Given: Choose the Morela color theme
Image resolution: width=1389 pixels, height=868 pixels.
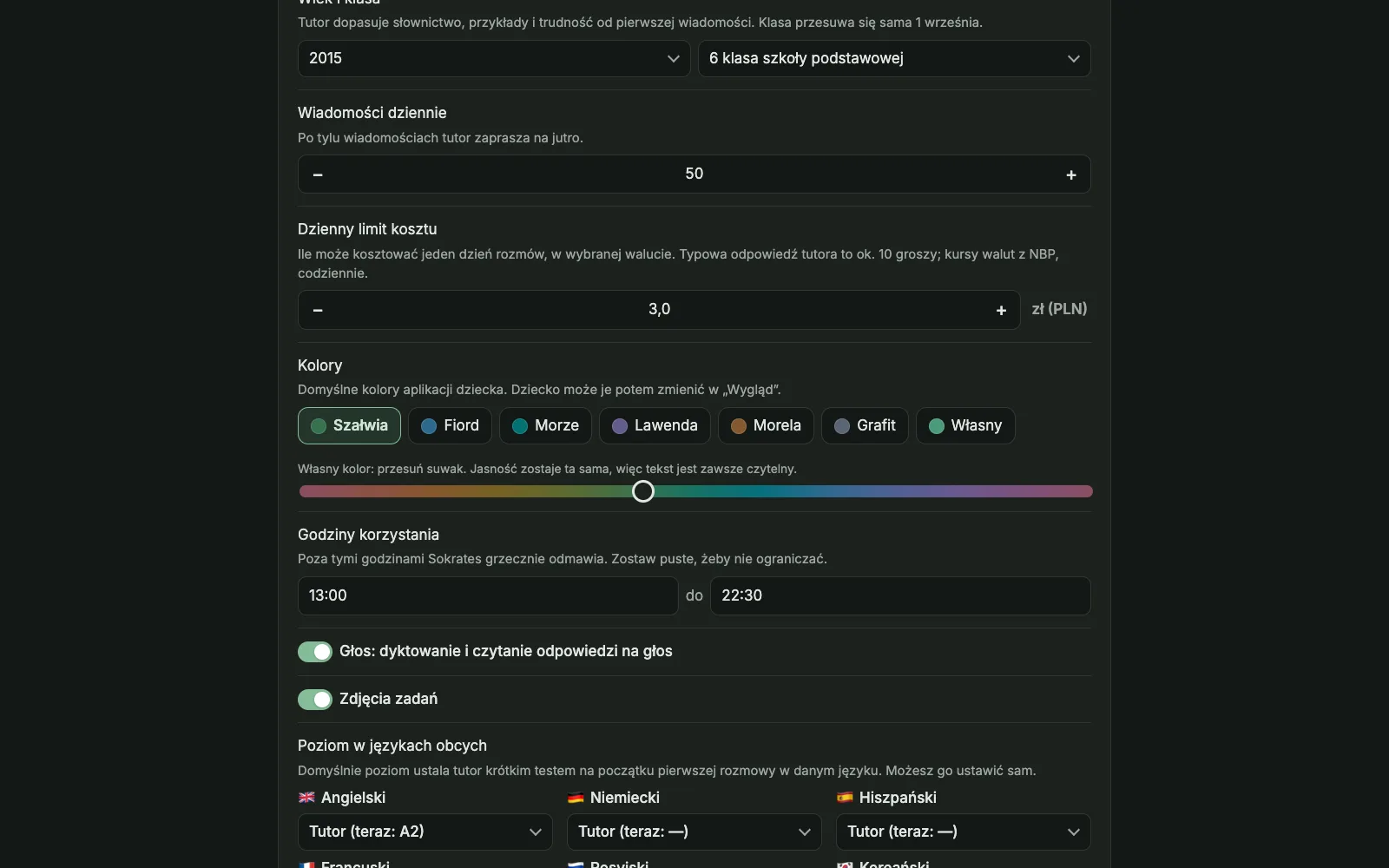Looking at the screenshot, I should [x=766, y=425].
